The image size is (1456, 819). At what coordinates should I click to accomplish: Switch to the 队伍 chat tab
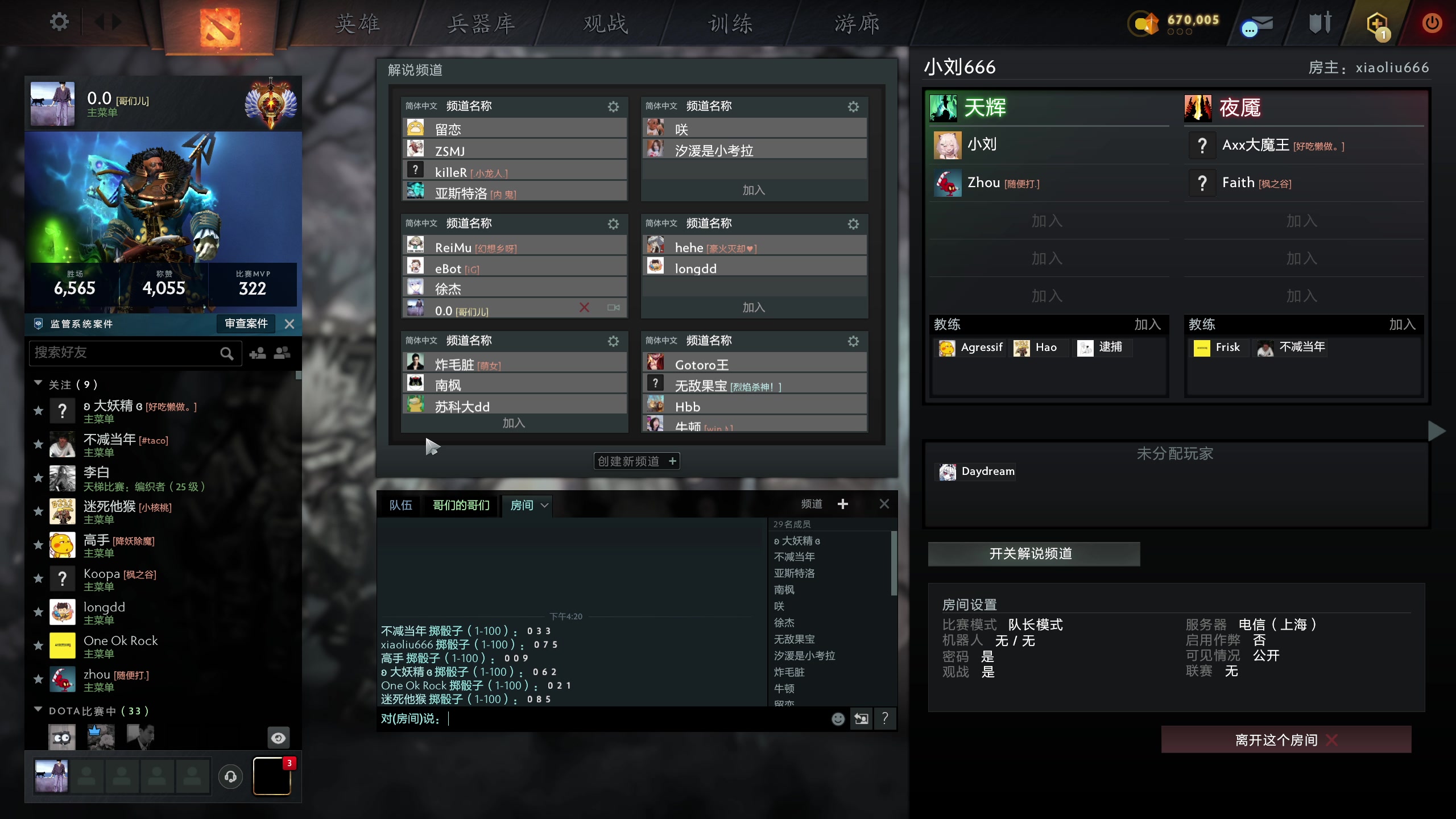coord(400,505)
